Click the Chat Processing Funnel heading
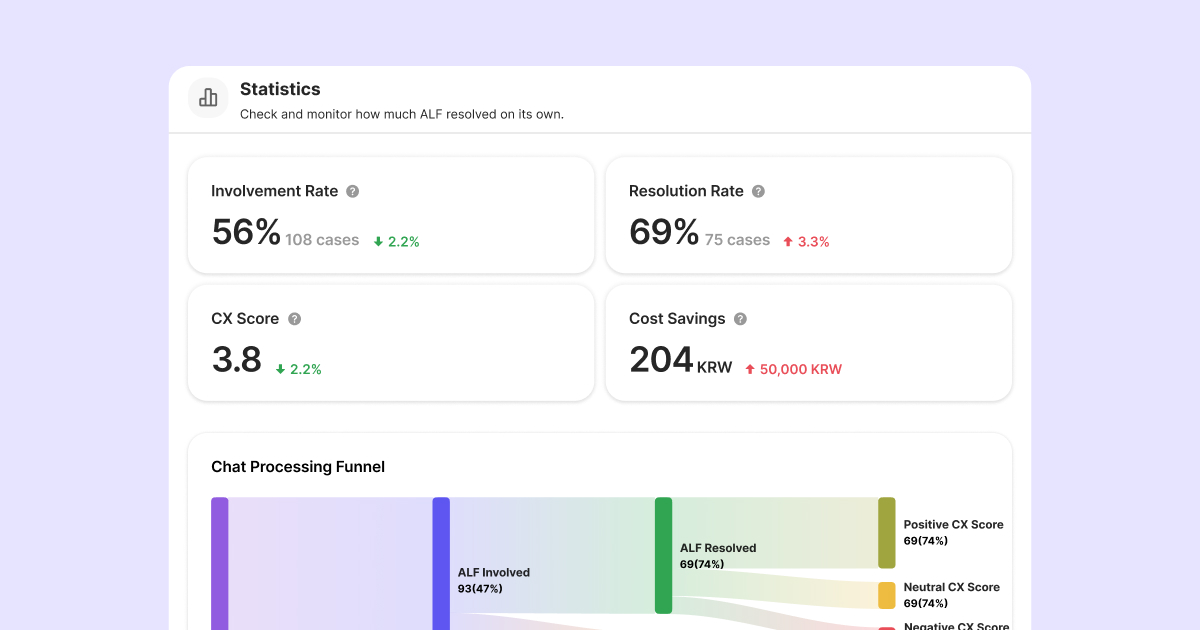The width and height of the screenshot is (1200, 630). tap(298, 467)
